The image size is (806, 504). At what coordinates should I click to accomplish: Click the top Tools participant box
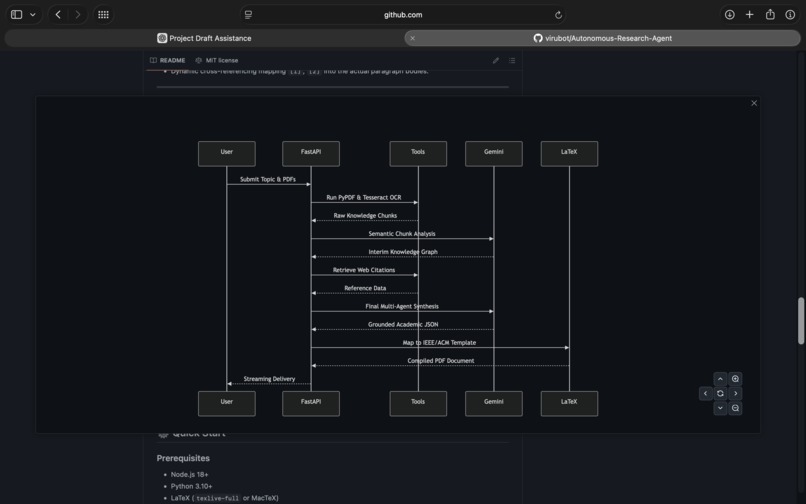(x=418, y=154)
